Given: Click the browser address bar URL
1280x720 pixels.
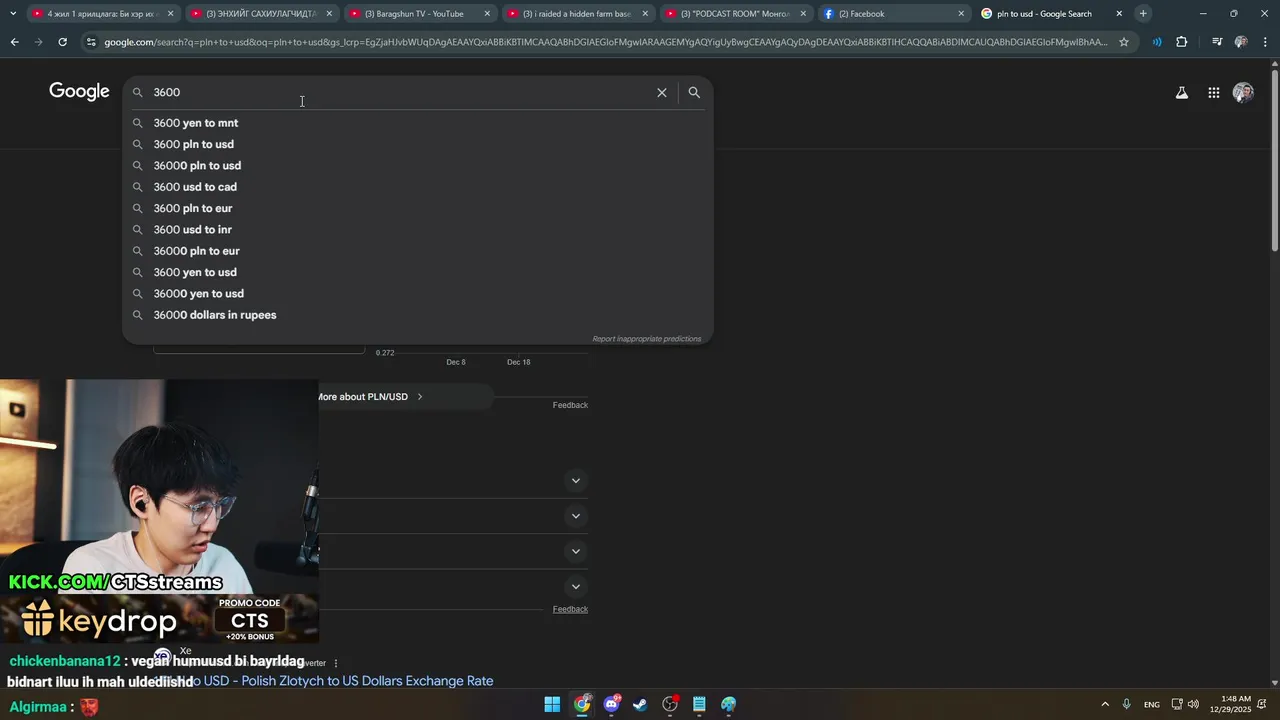Looking at the screenshot, I should (605, 42).
